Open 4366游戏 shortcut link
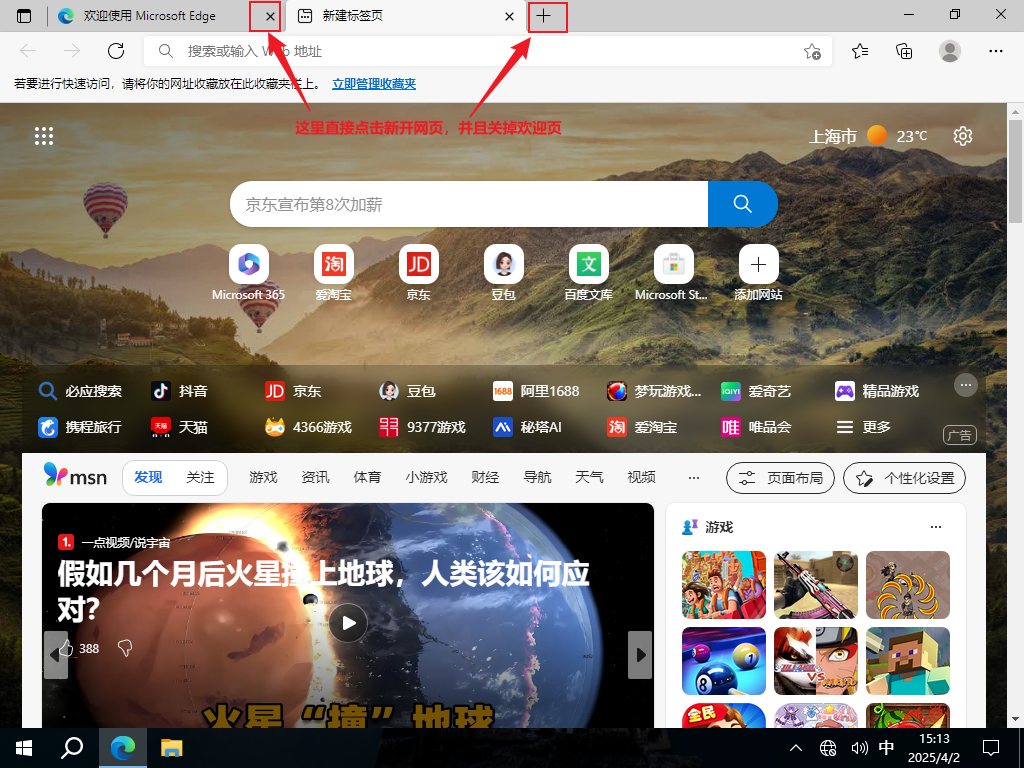Image resolution: width=1024 pixels, height=768 pixels. (308, 427)
